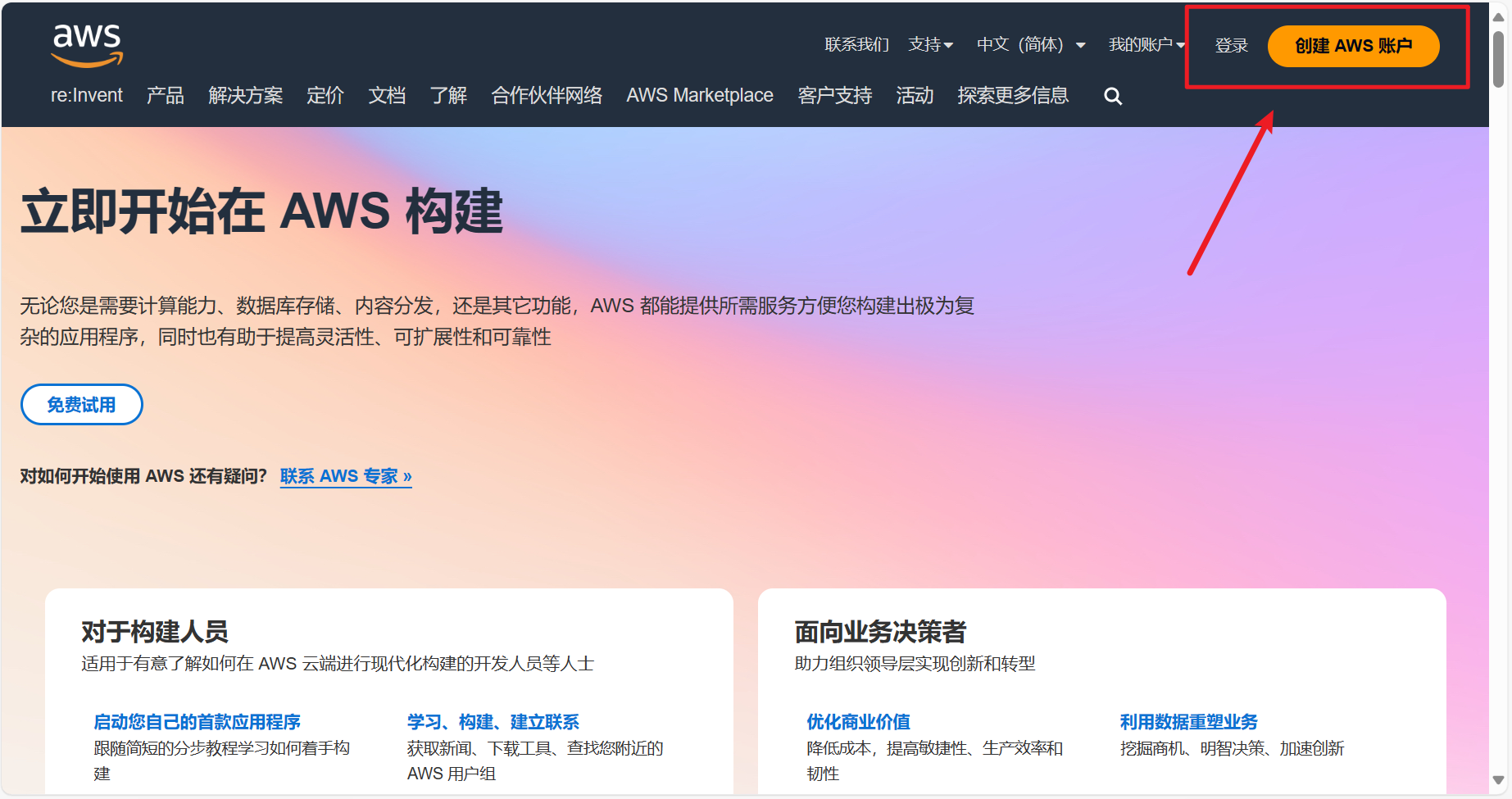Open 优化商业价值 link

(858, 722)
